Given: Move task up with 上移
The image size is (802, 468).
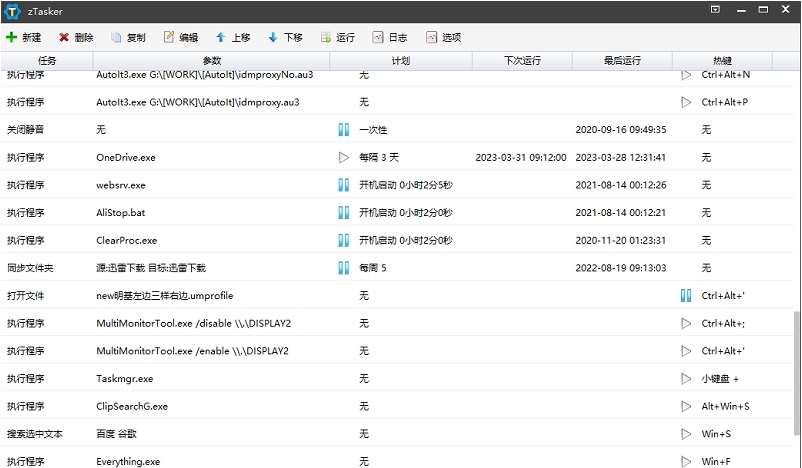Looking at the screenshot, I should (x=233, y=37).
